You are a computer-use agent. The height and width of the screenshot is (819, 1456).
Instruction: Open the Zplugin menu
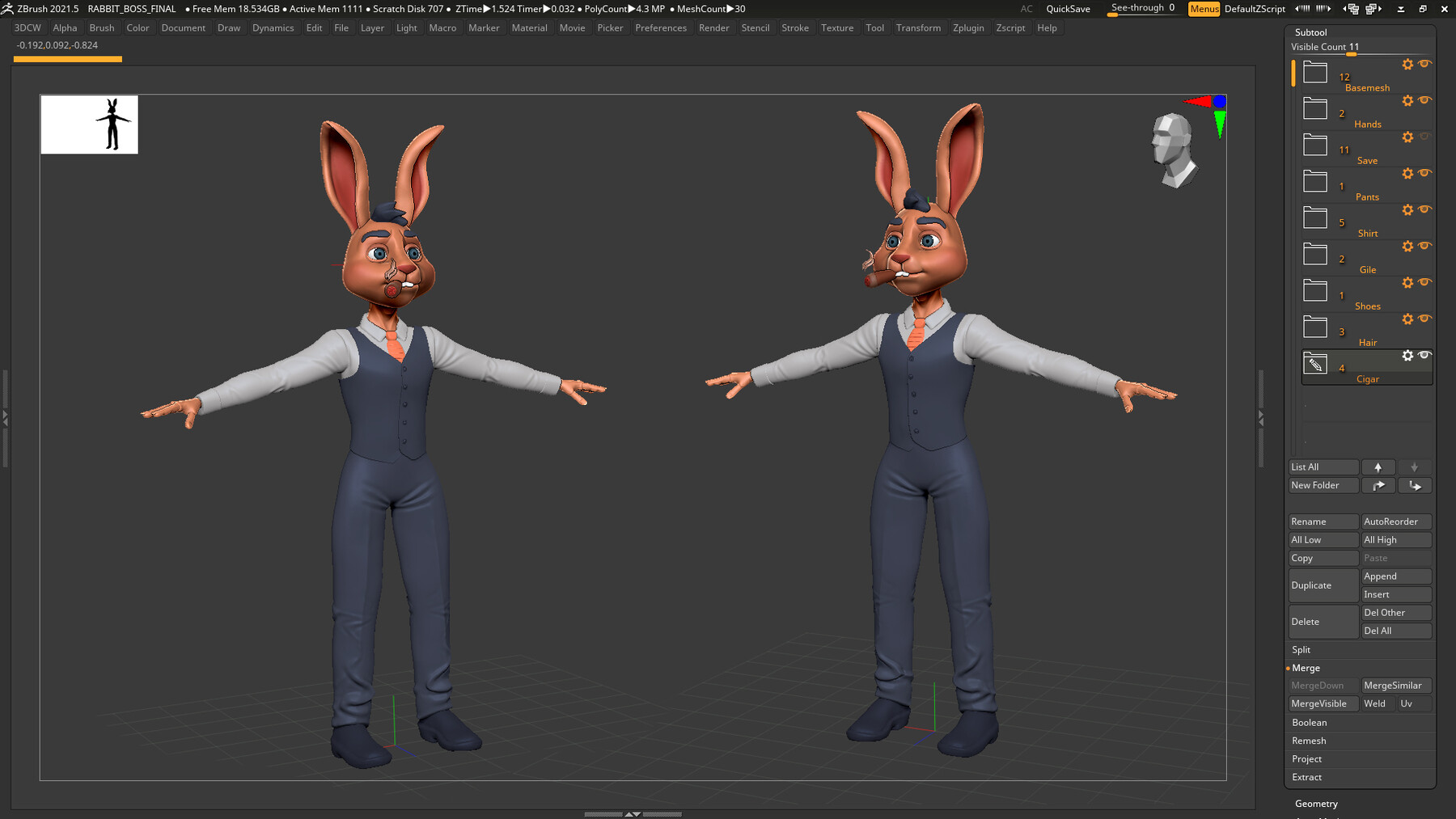click(x=968, y=28)
